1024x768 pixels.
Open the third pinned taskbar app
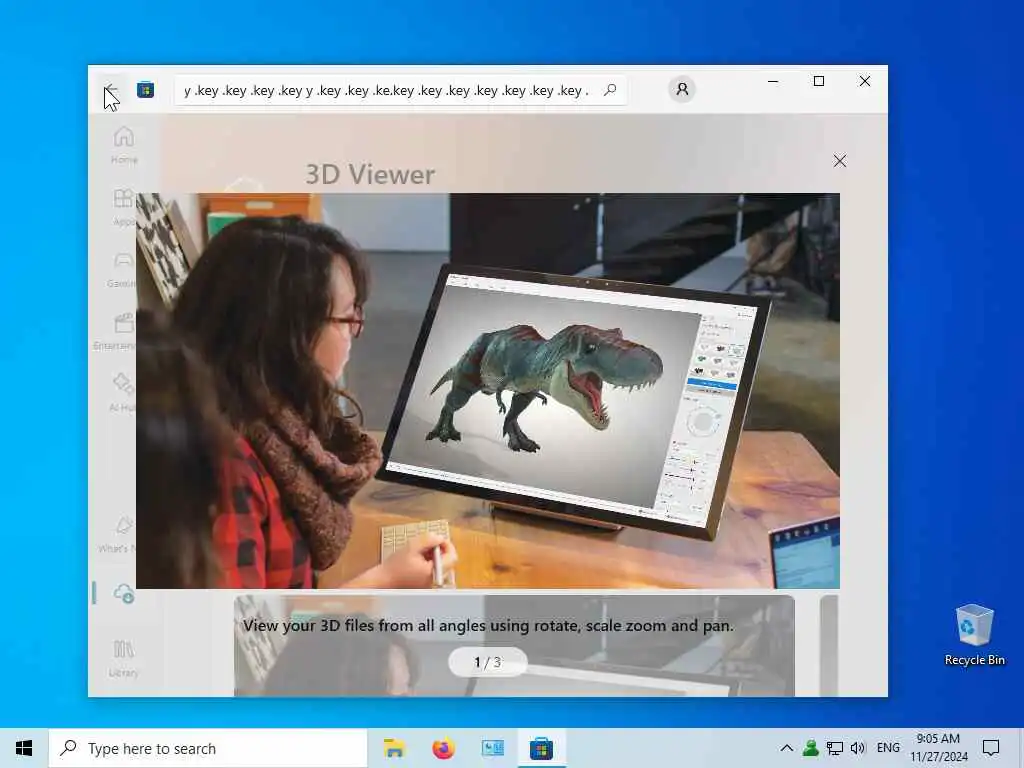(x=492, y=748)
